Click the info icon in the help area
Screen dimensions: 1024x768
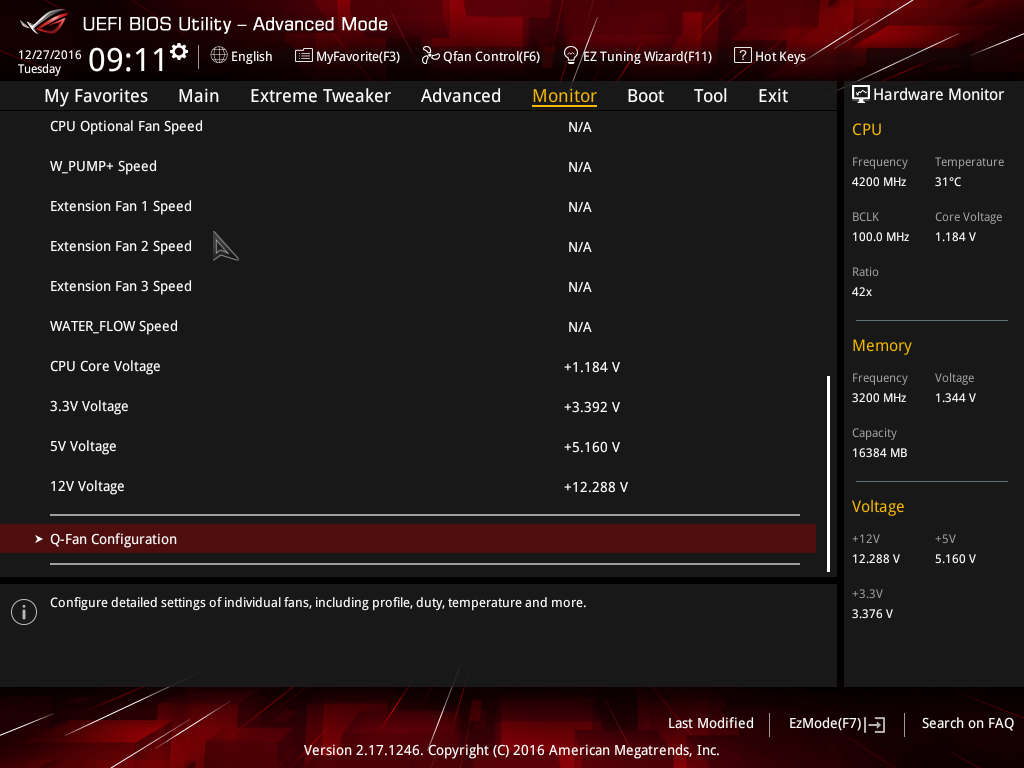tap(24, 612)
